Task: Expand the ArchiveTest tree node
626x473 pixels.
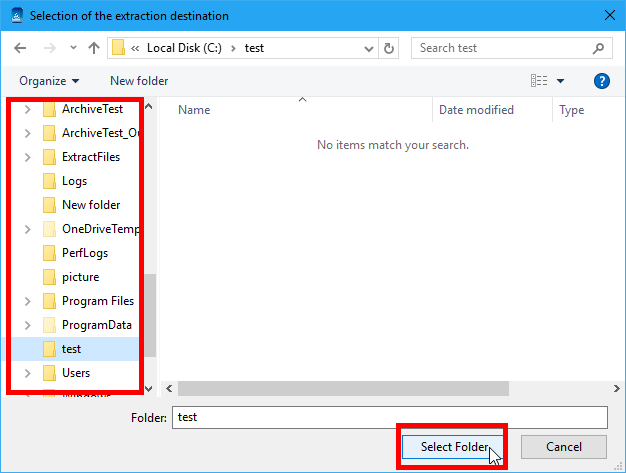Action: coord(27,109)
